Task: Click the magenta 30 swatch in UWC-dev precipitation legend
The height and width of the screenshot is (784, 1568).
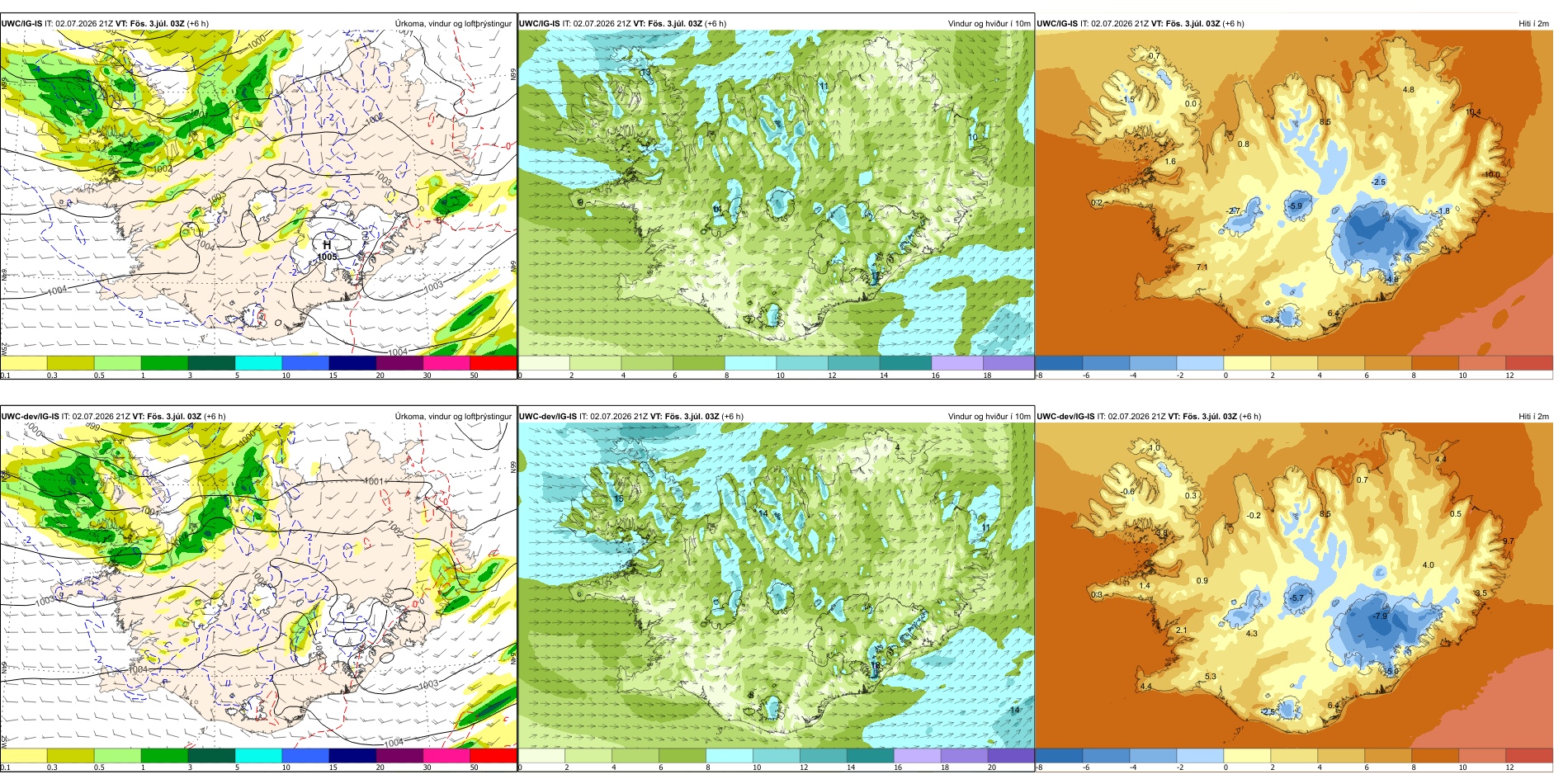Action: (446, 755)
